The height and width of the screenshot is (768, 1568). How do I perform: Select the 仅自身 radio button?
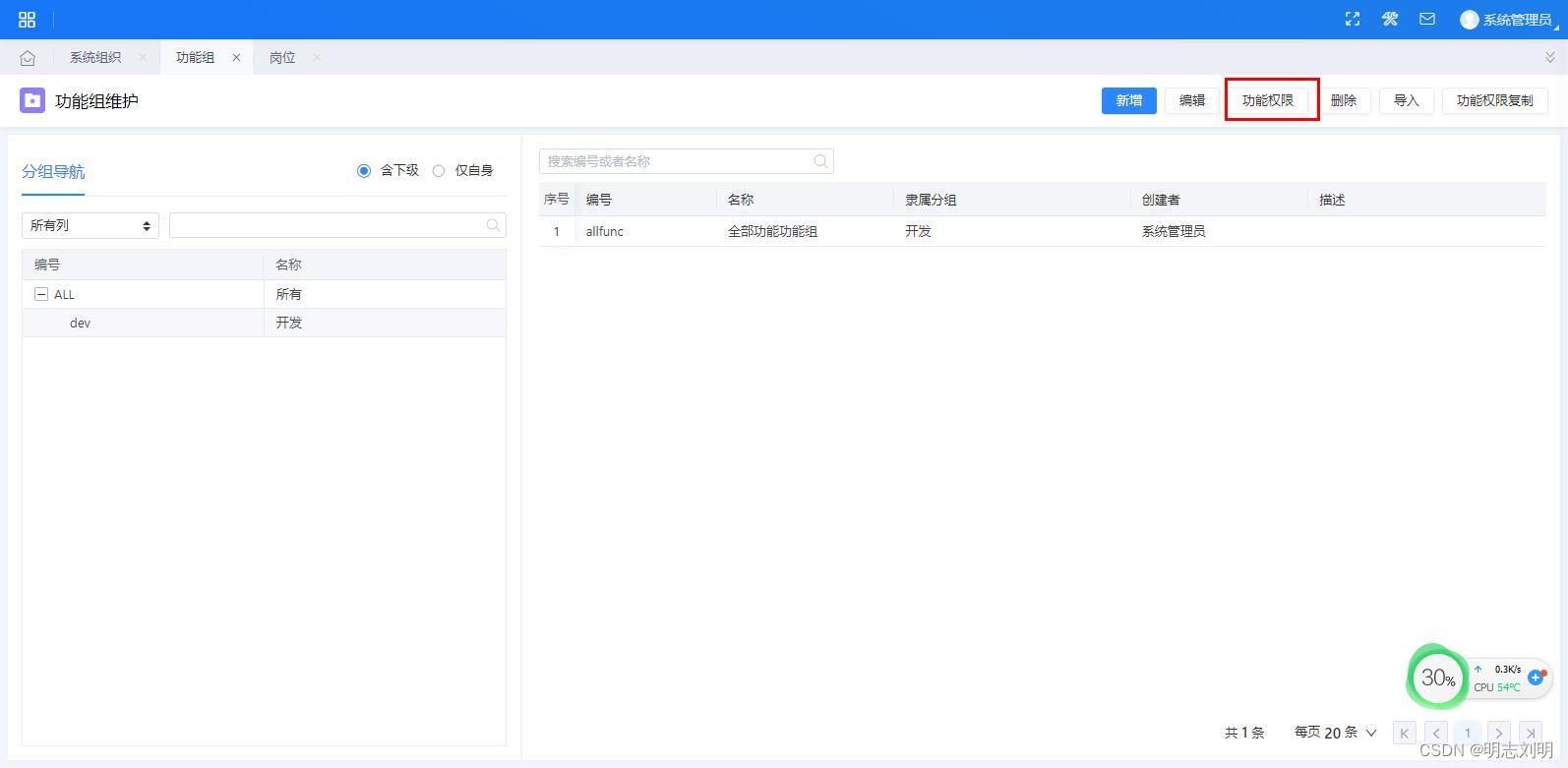439,171
